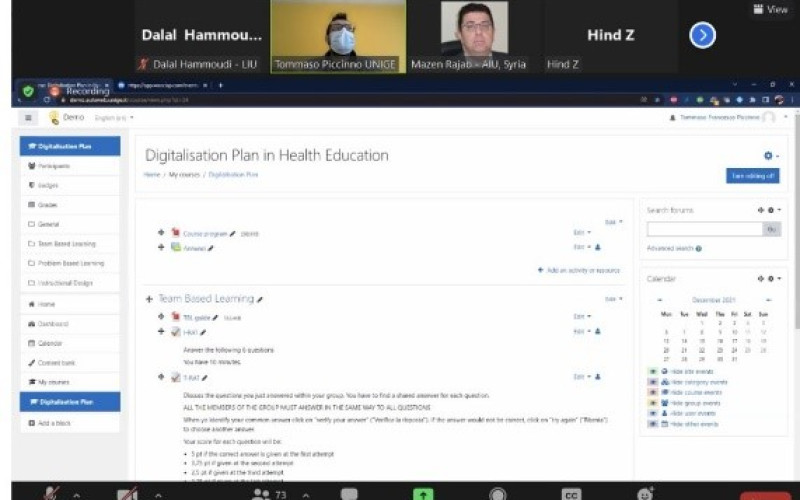Screen dimensions: 800x500
Task: Toggle the hamburger side panel menu
Action: (29, 118)
